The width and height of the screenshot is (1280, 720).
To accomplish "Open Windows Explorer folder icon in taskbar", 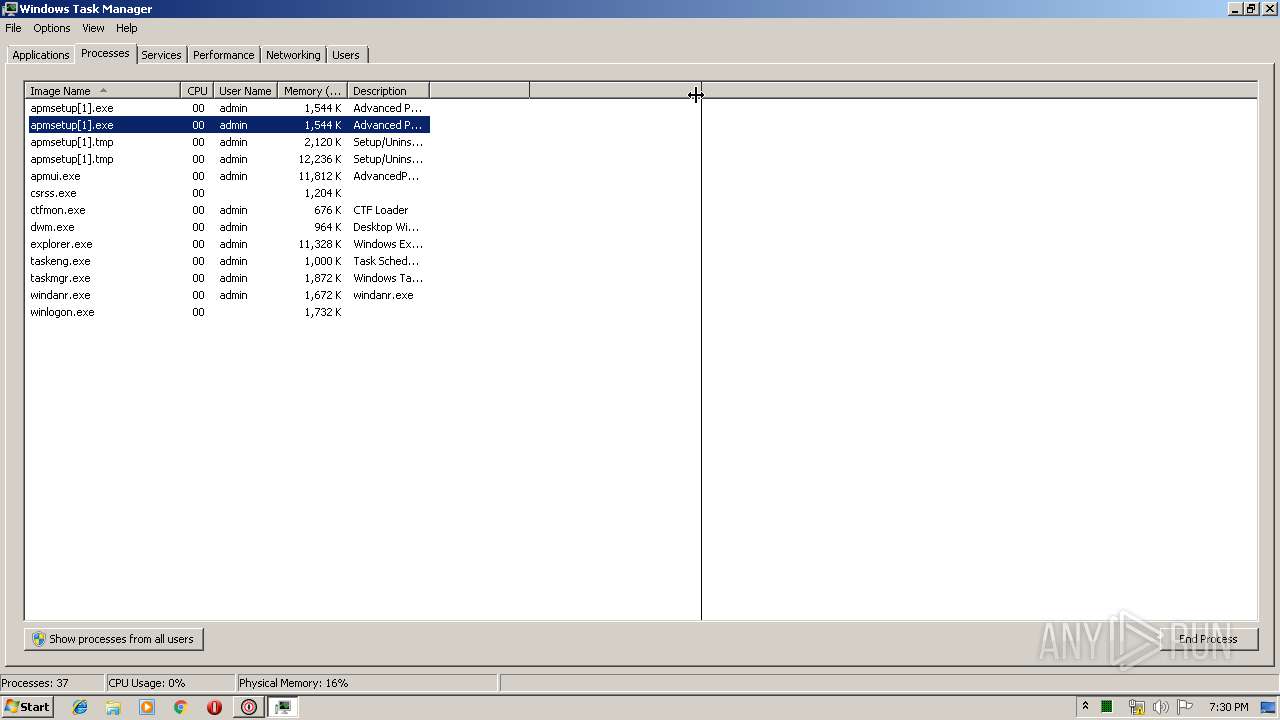I will tap(113, 707).
